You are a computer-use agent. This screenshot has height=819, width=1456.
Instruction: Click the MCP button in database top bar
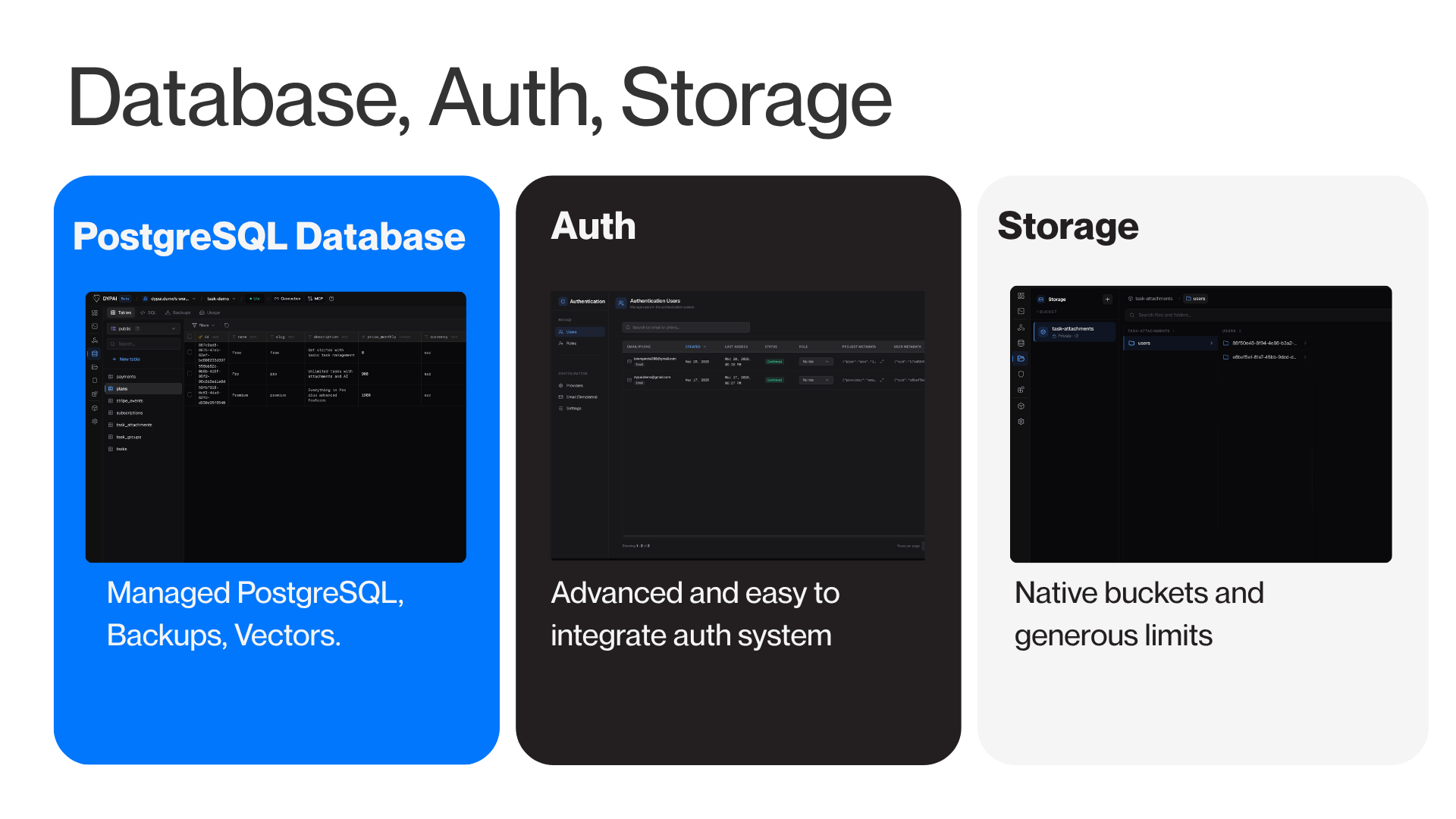pos(315,299)
